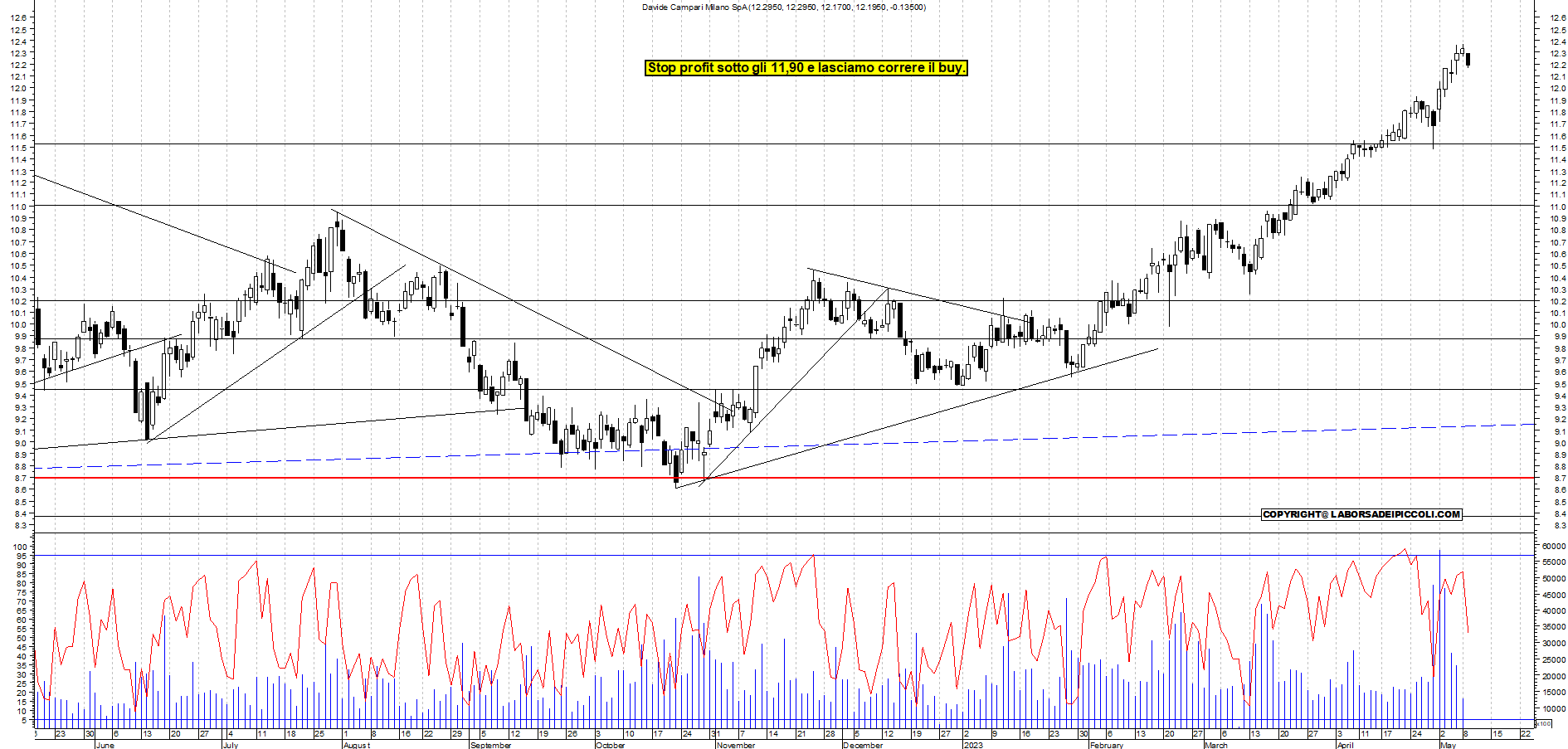The width and height of the screenshot is (1568, 749).
Task: Select the 10000 volume scale label
Action: pos(1554,709)
